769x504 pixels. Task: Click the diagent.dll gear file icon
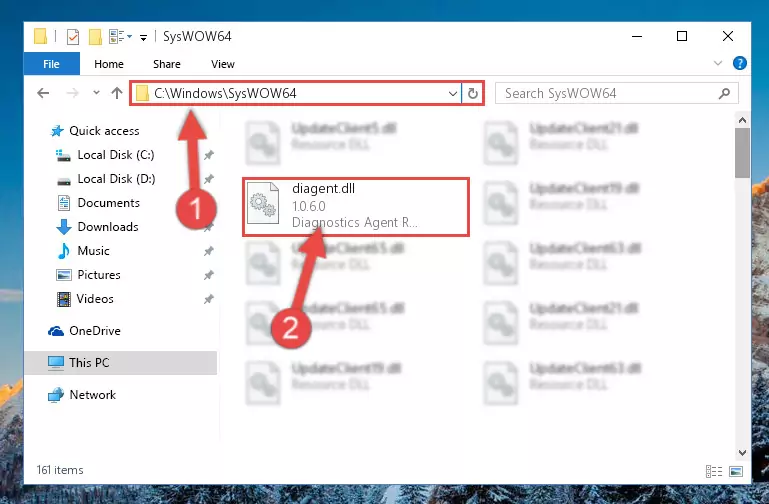click(263, 205)
